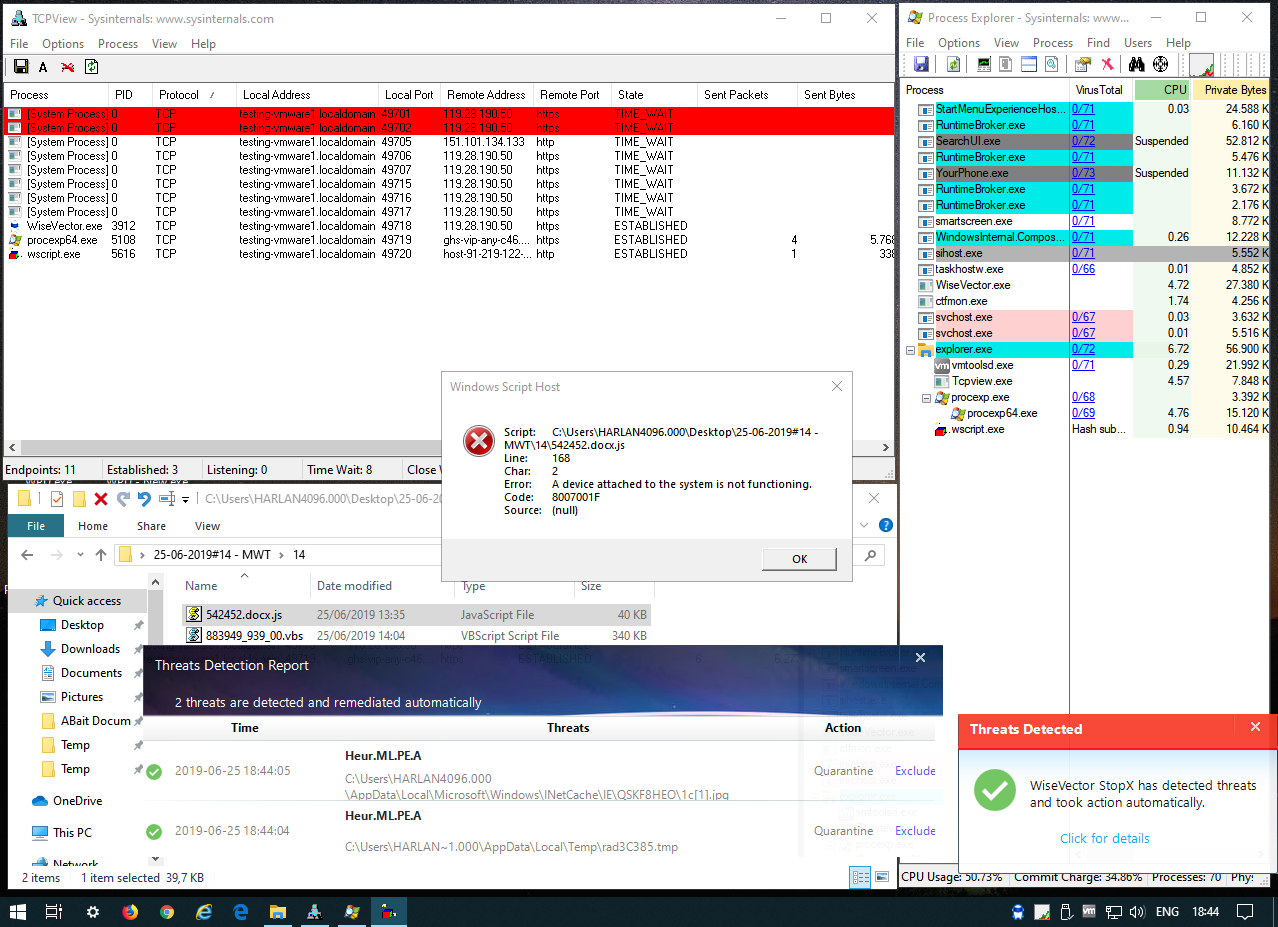This screenshot has height=927, width=1278.
Task: Open recent locations dropdown arrow in File Explorer
Action: (80, 555)
